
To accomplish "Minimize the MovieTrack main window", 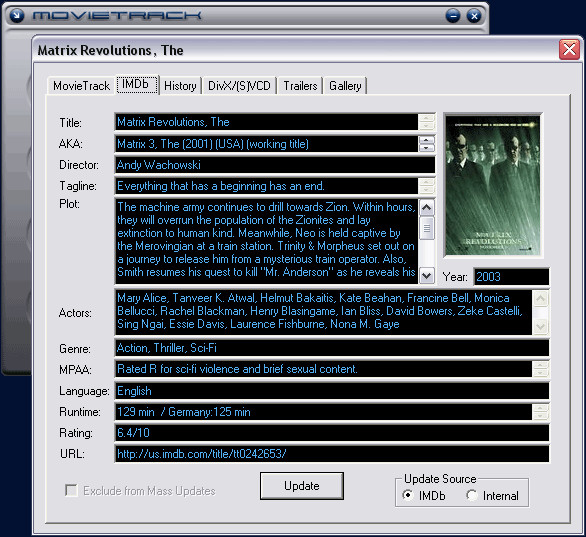I will point(453,16).
